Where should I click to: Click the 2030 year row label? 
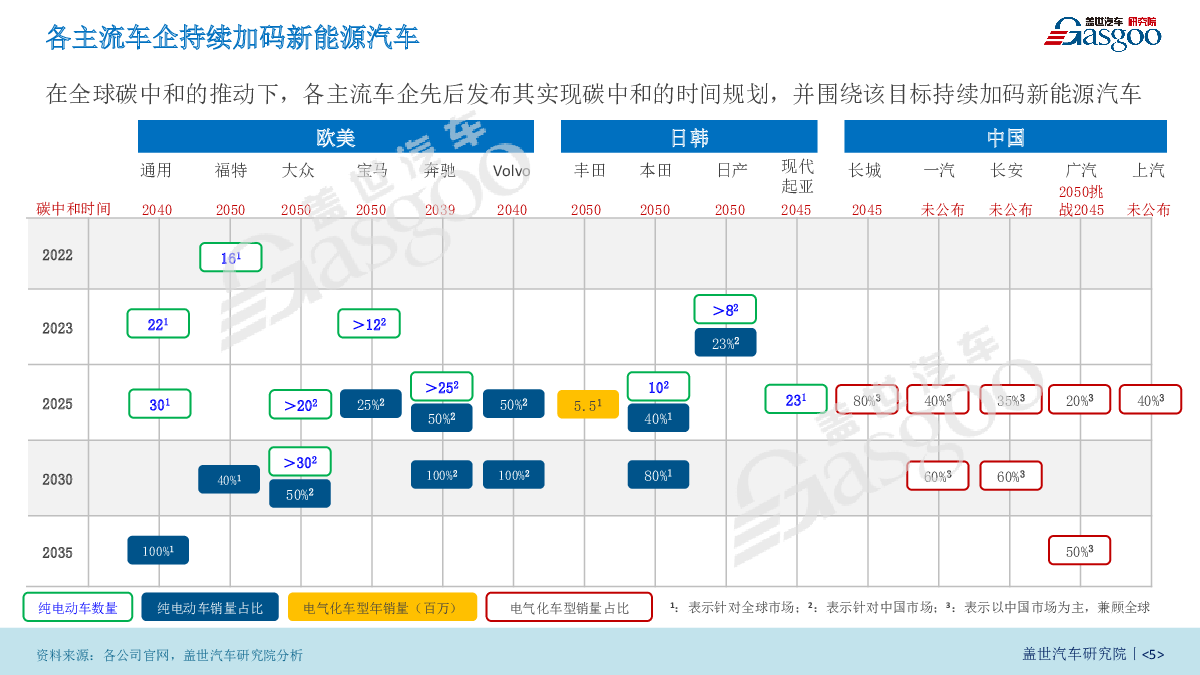pyautogui.click(x=57, y=479)
